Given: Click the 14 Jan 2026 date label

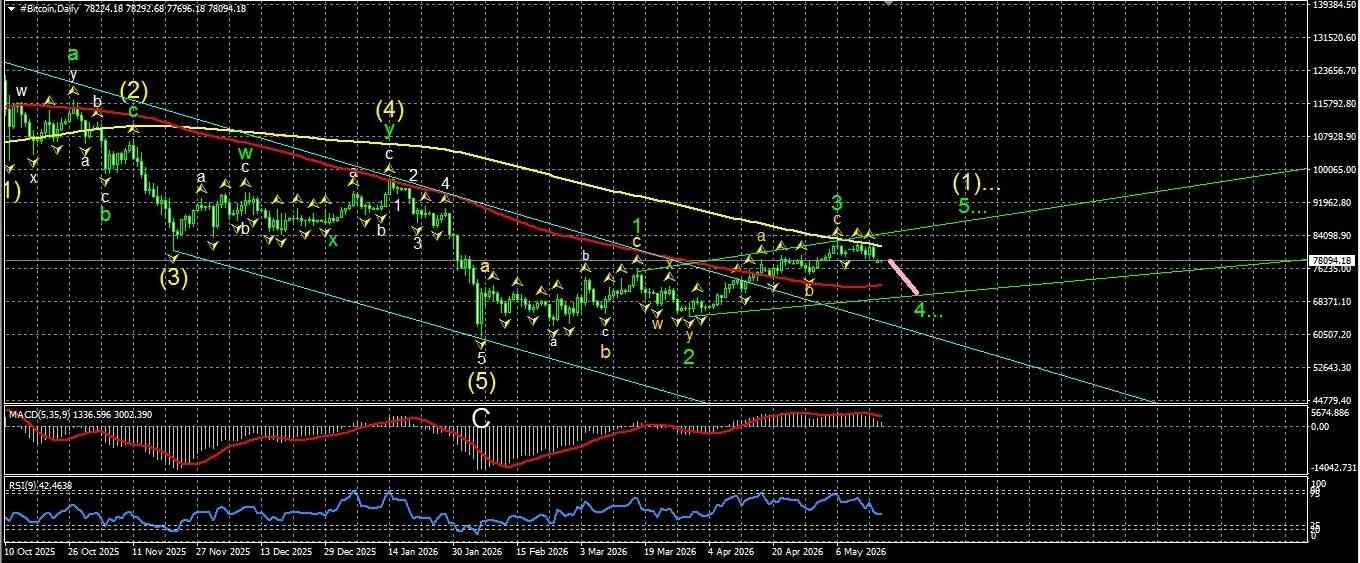Looking at the screenshot, I should (412, 551).
